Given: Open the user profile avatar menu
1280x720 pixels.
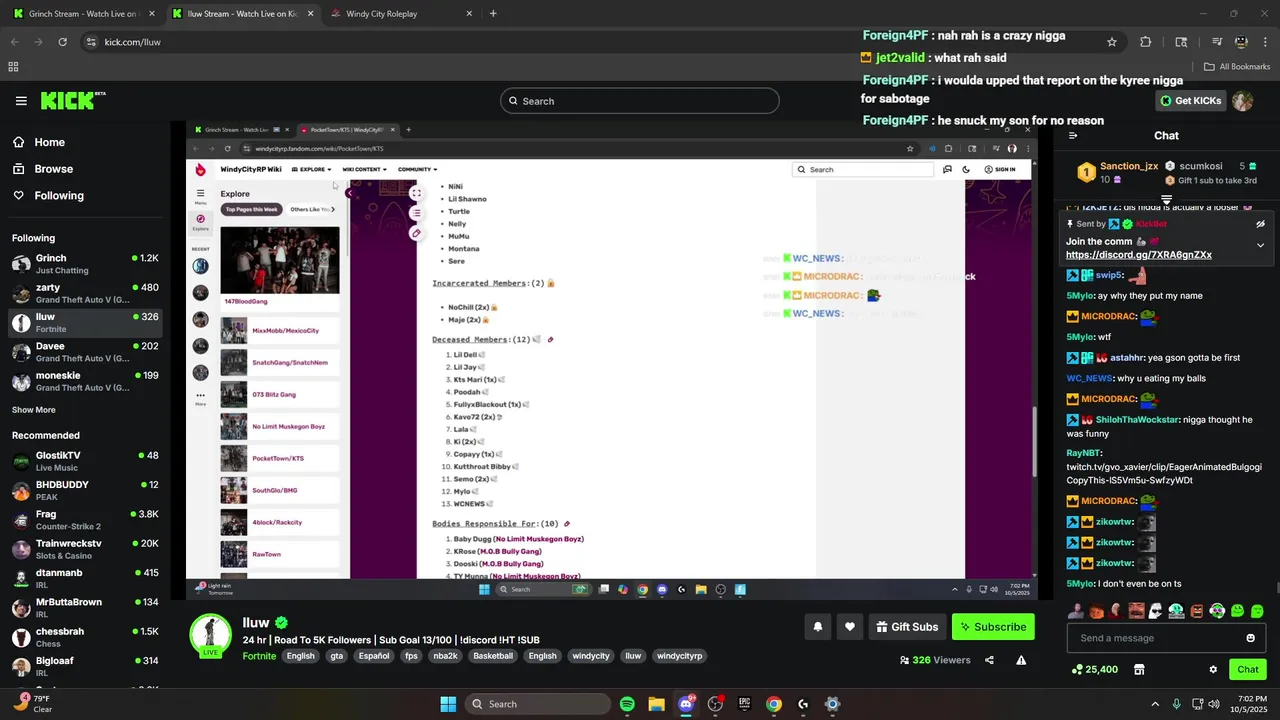Looking at the screenshot, I should [x=1243, y=101].
